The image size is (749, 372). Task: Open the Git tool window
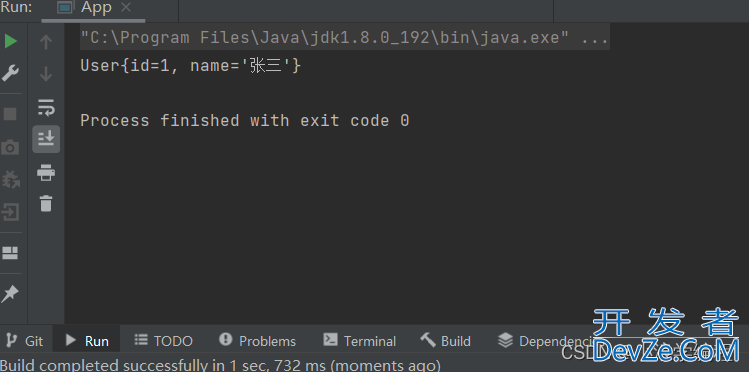pos(24,341)
